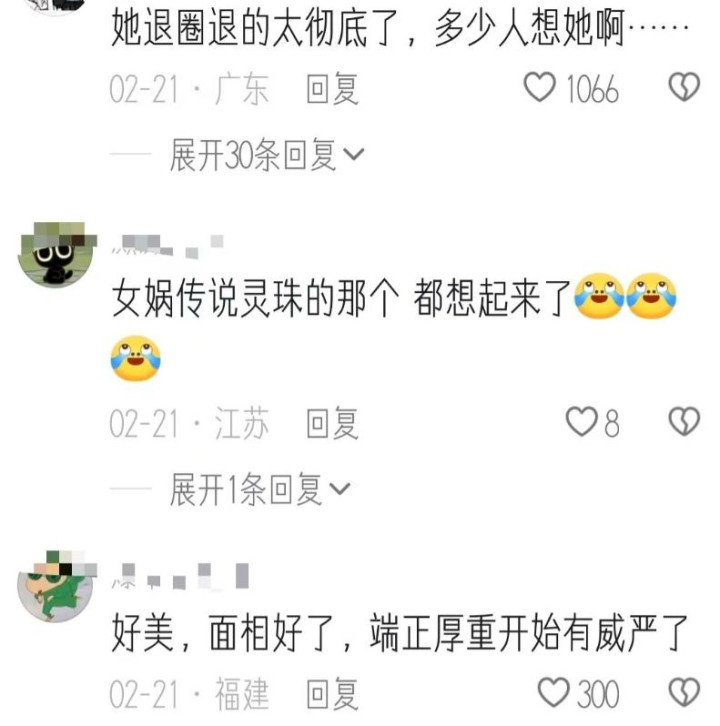Reply to the Jiangsu comment via 回复

tap(332, 423)
